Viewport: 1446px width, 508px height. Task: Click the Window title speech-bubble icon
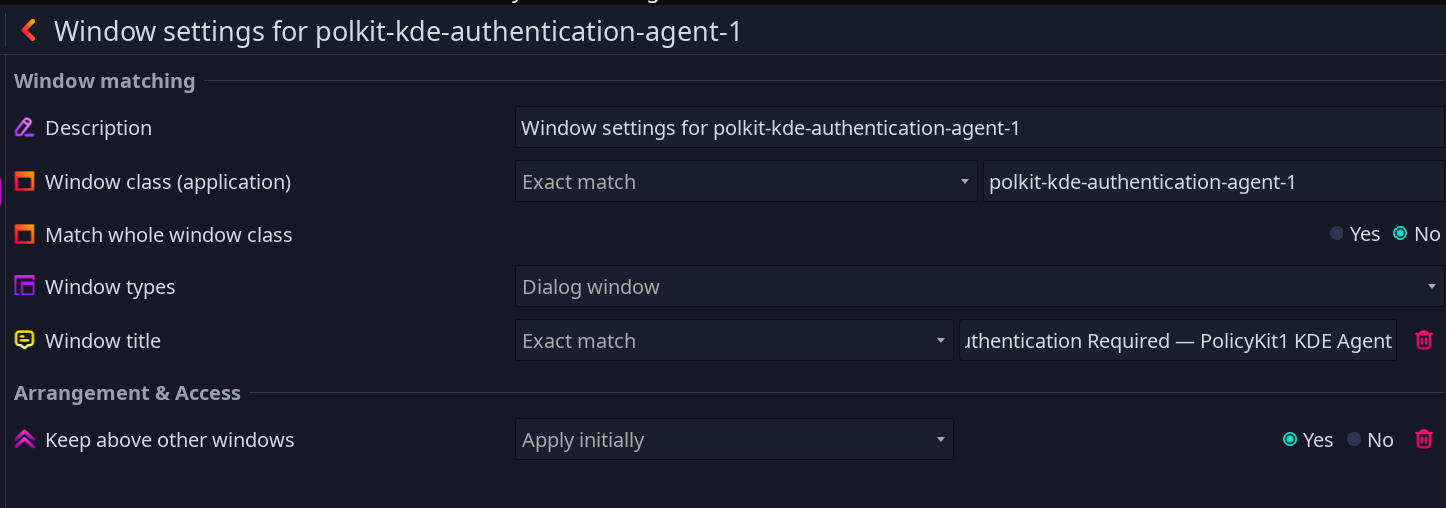[25, 341]
